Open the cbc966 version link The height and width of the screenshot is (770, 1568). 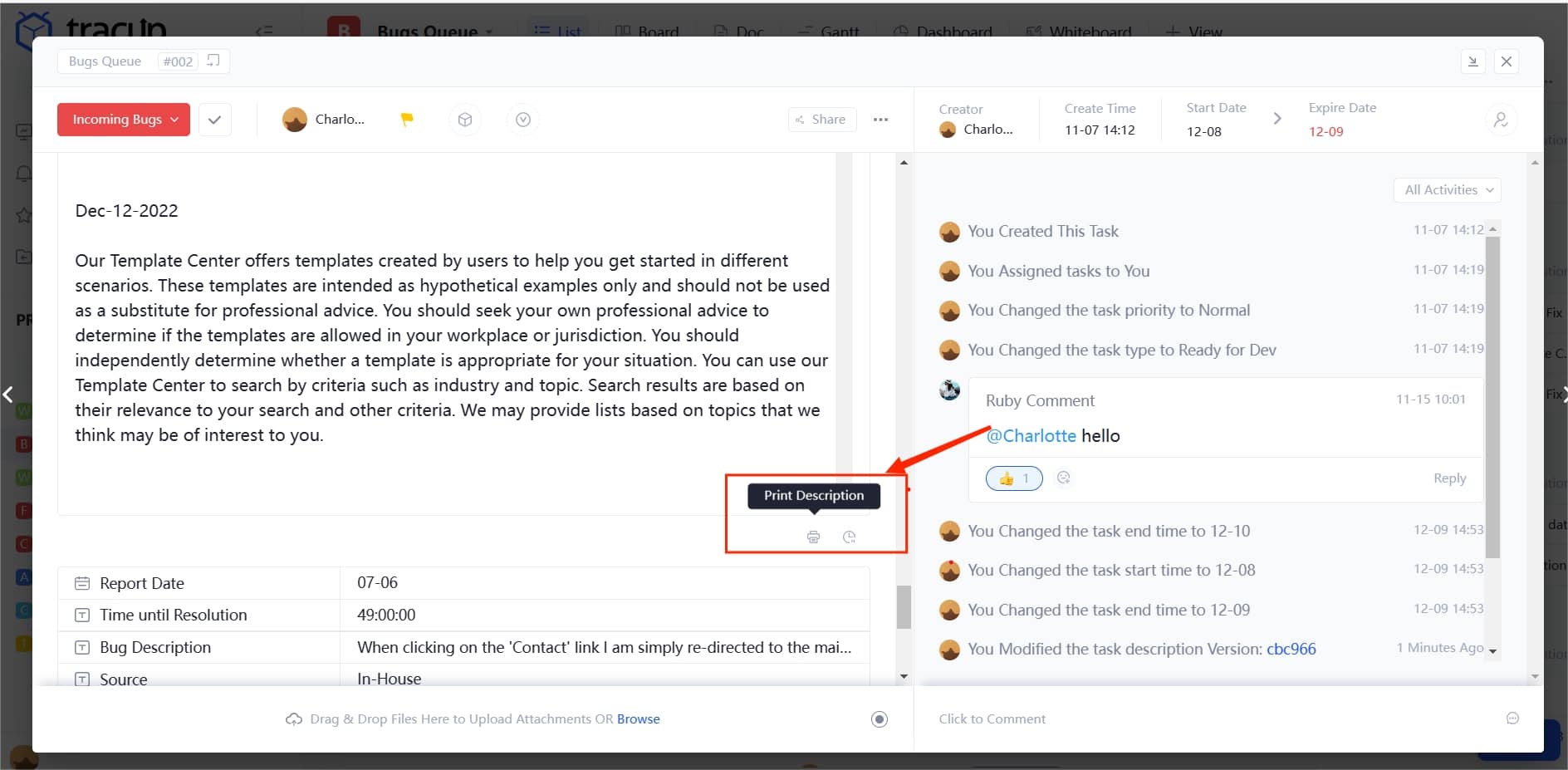click(1291, 649)
